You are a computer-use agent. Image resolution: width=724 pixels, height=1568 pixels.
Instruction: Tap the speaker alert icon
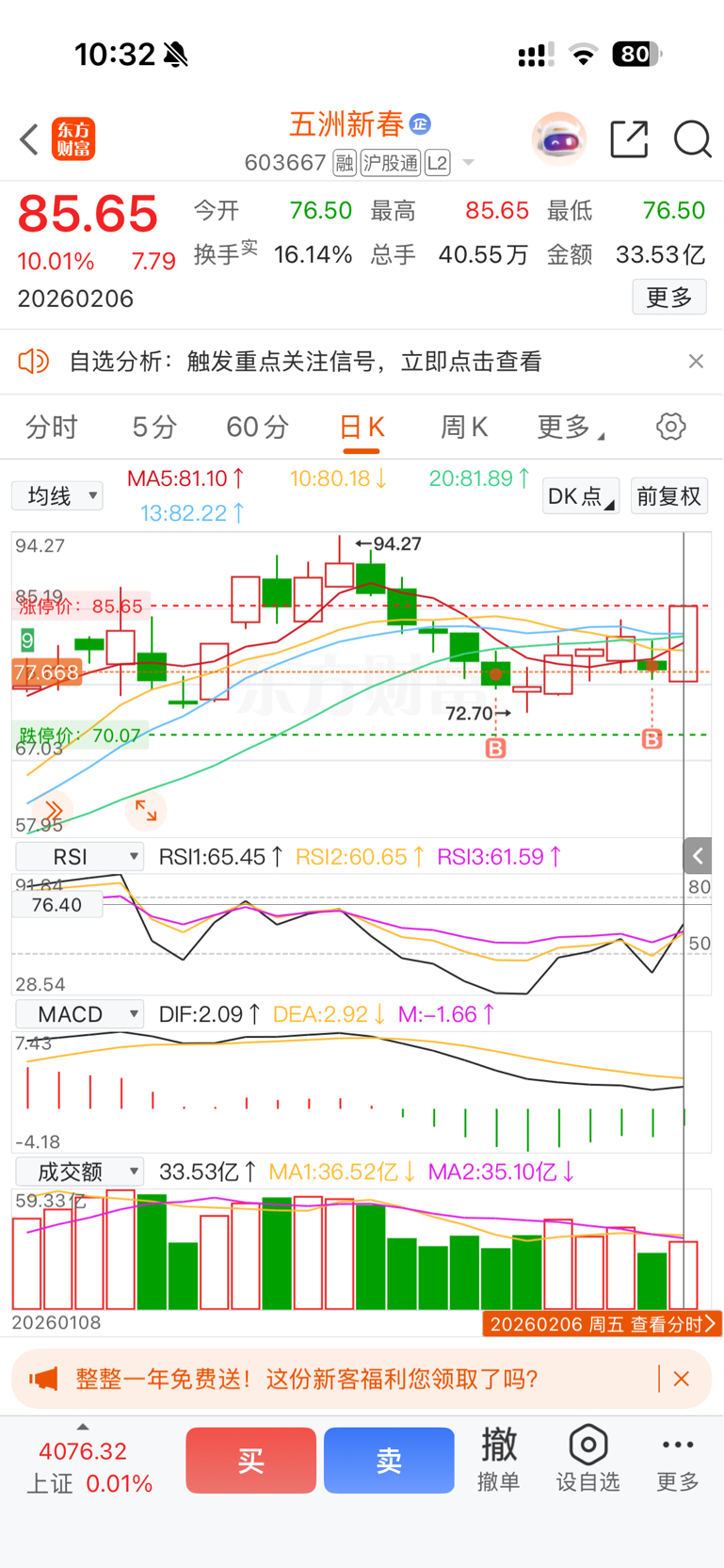(x=33, y=361)
